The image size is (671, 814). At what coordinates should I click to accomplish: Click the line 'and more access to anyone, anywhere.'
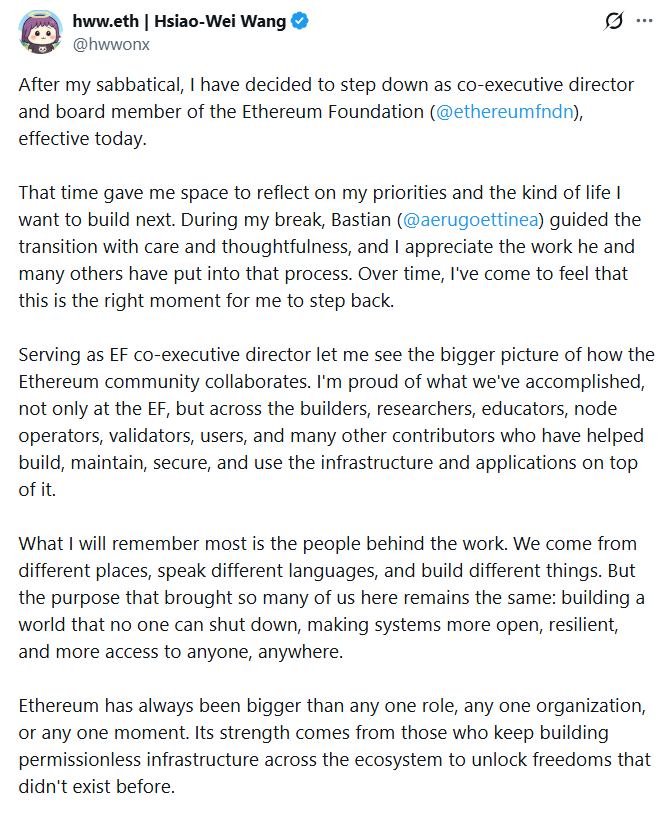point(181,652)
